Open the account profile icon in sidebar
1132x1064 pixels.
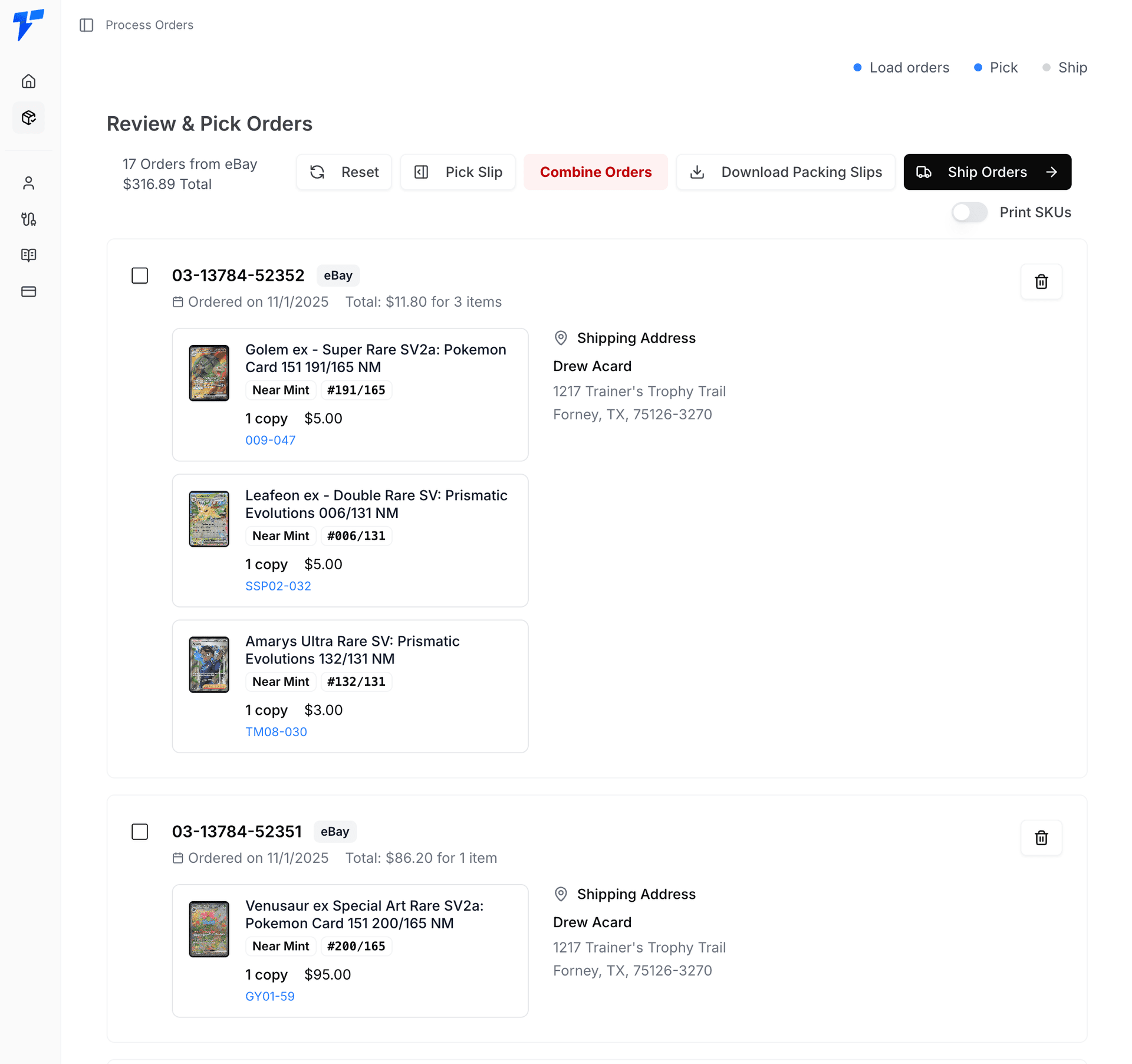pyautogui.click(x=28, y=183)
